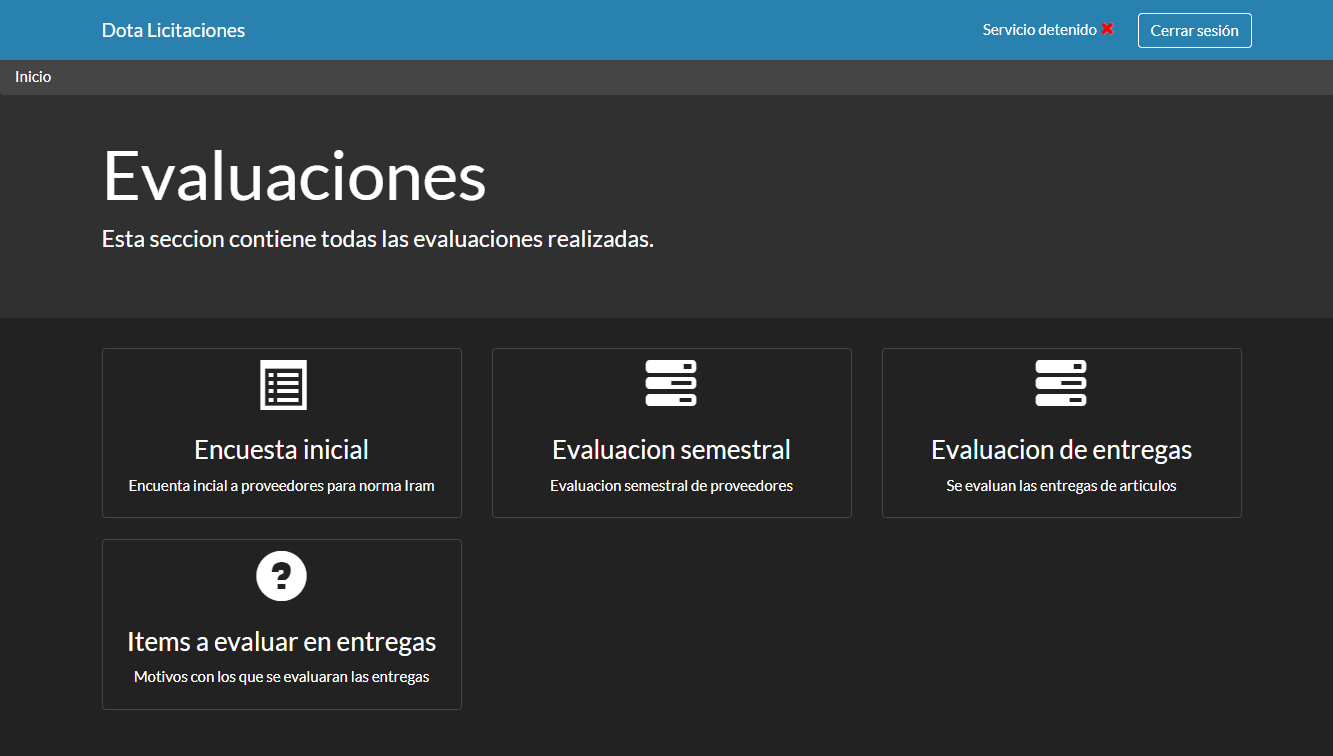Click the server icon above Evaluacion de entregas

click(1061, 383)
